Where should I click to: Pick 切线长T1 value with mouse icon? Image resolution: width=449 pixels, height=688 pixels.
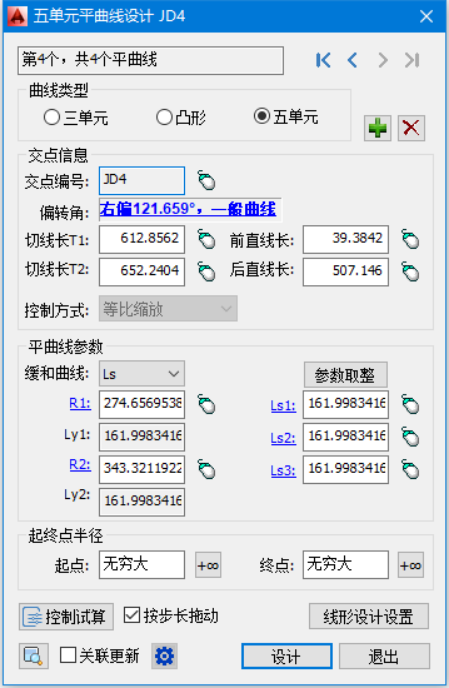[x=206, y=240]
